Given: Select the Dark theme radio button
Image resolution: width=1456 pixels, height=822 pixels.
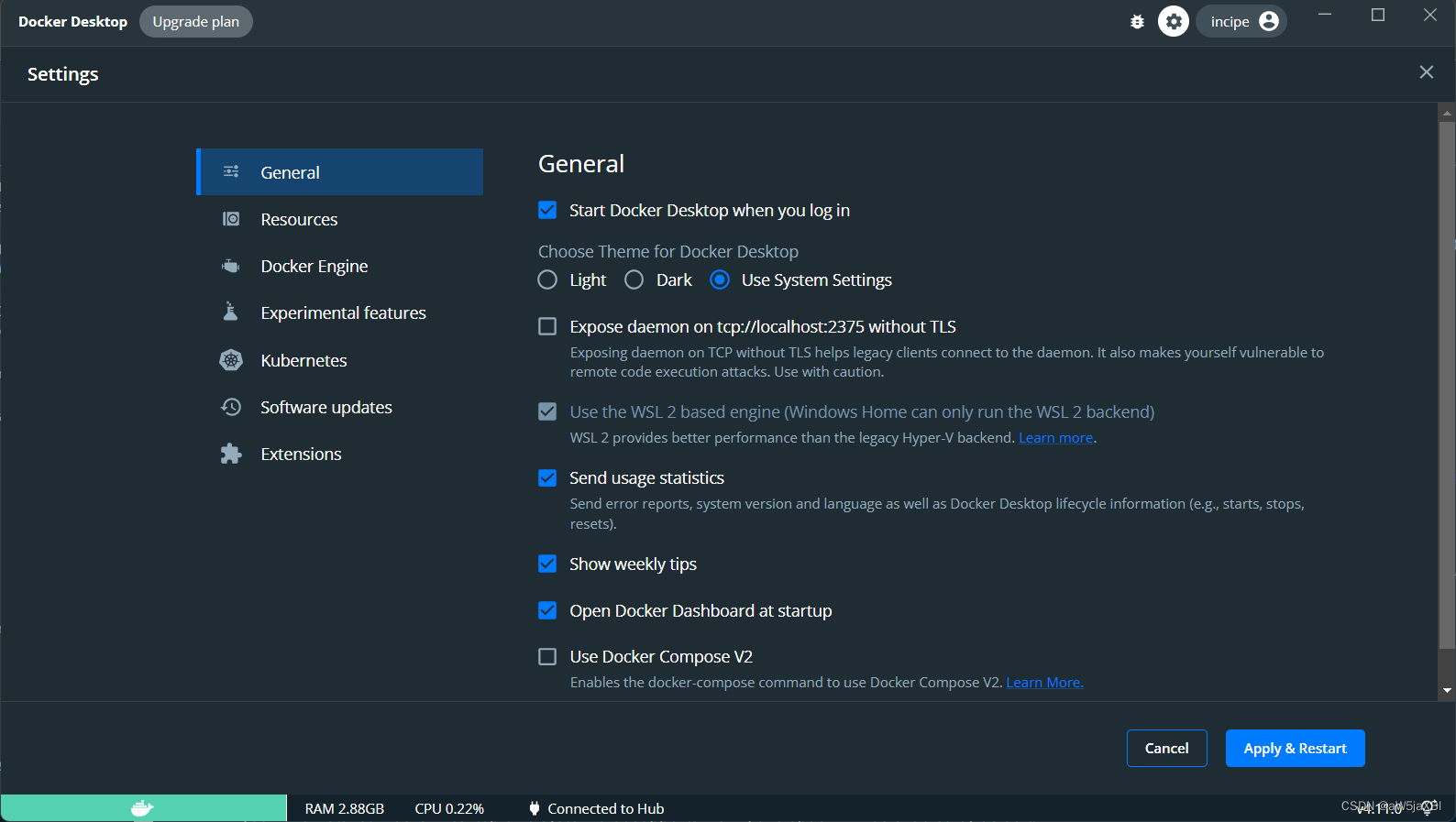Looking at the screenshot, I should coord(634,279).
